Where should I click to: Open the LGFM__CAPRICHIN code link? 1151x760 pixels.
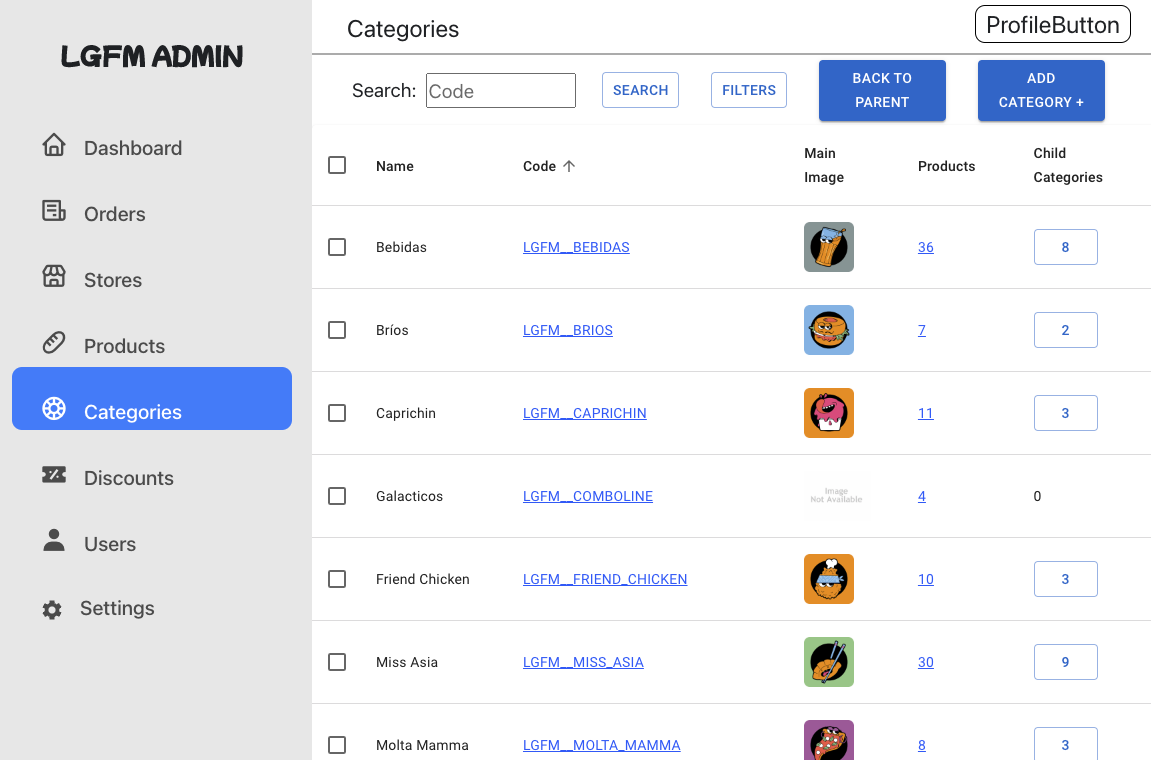tap(584, 413)
